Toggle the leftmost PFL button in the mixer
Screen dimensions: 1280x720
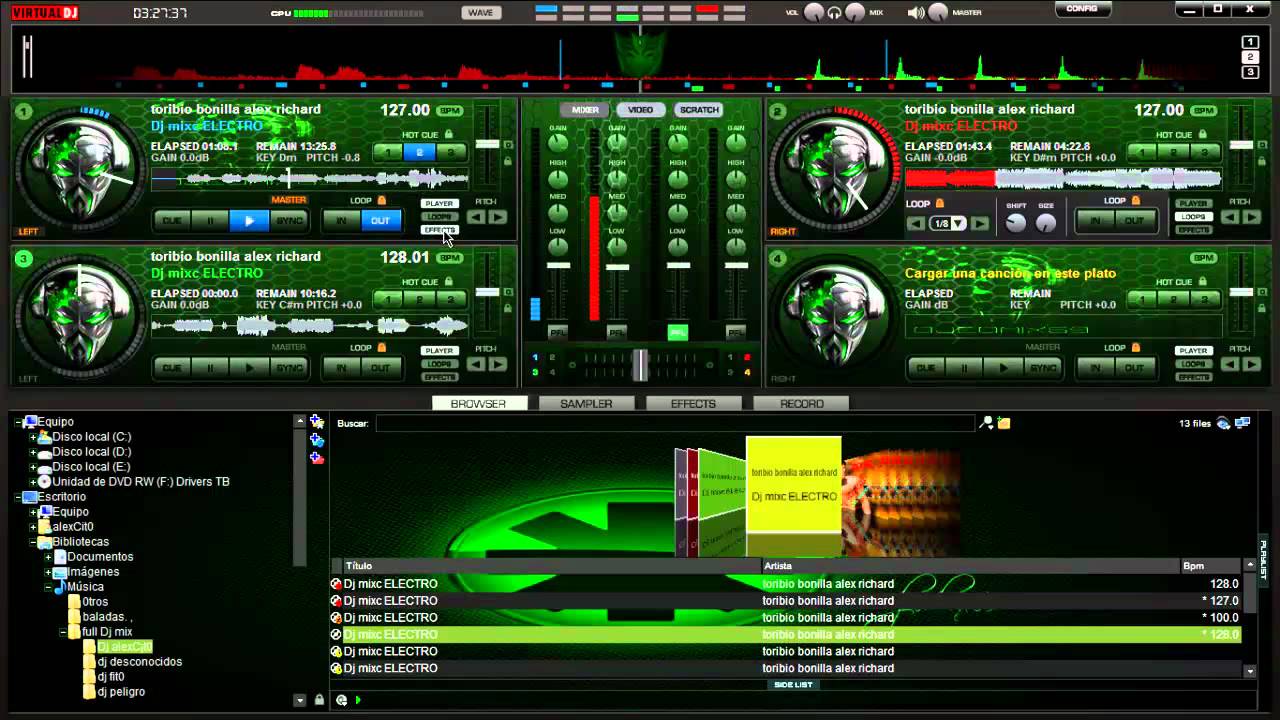tap(557, 332)
